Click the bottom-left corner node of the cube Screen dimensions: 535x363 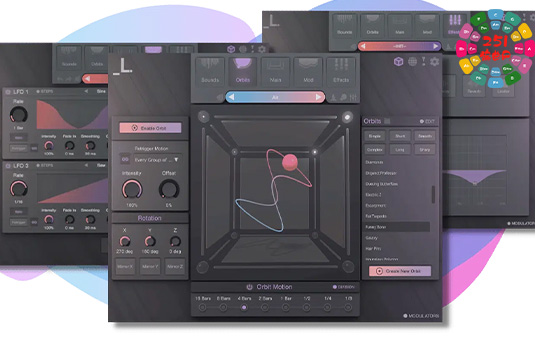pyautogui.click(x=203, y=266)
